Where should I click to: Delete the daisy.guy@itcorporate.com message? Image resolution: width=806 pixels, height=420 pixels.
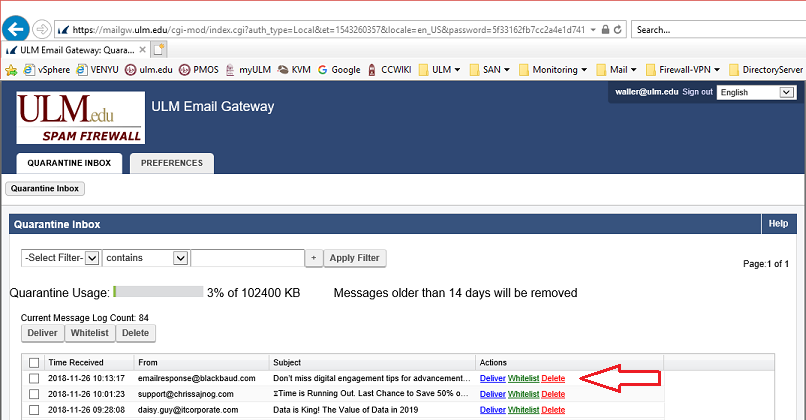click(553, 410)
